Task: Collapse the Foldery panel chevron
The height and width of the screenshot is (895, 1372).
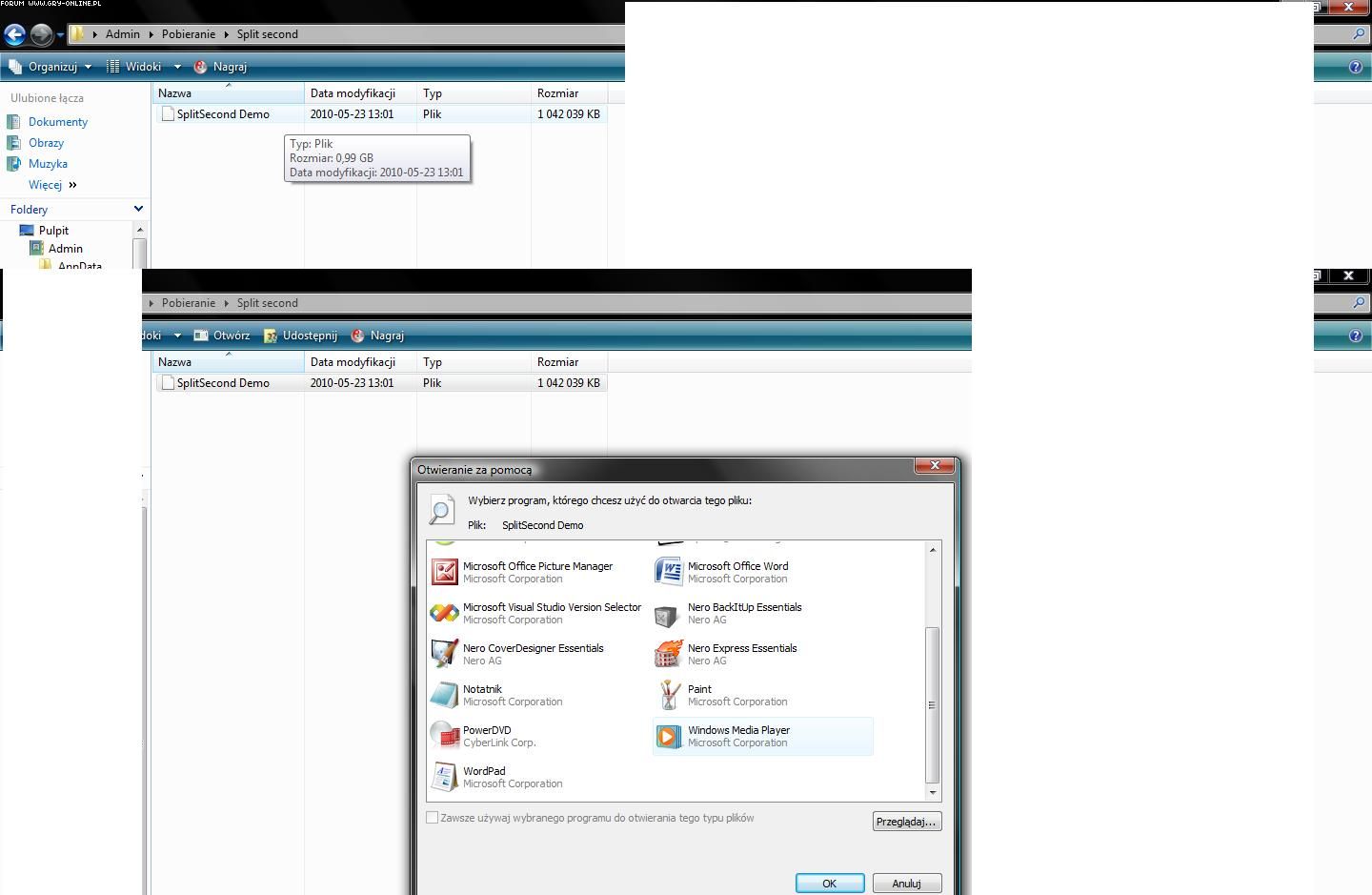Action: (x=138, y=209)
